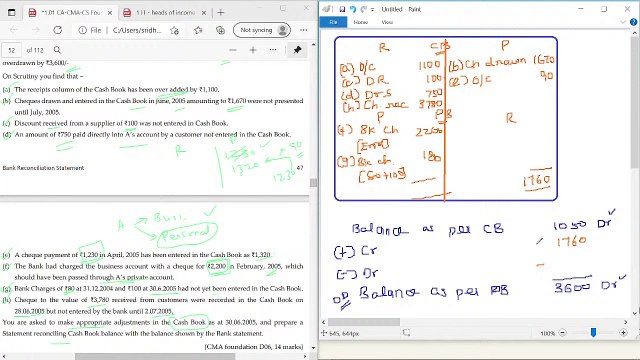Close the '1.01 CA-CMA-CS Fou' tab
The height and width of the screenshot is (360, 640).
tap(109, 13)
